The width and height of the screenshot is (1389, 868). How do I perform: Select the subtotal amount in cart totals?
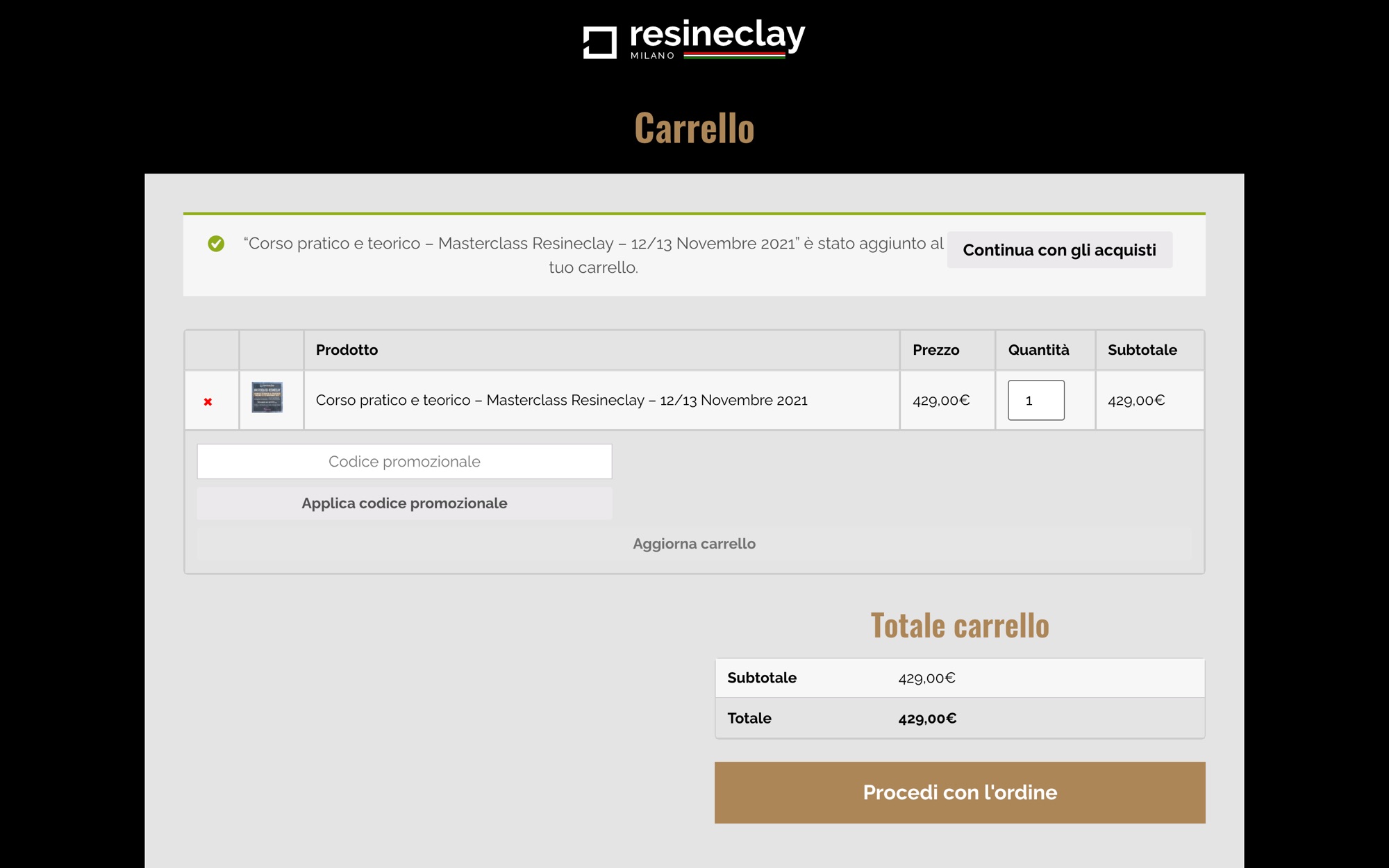pos(926,678)
